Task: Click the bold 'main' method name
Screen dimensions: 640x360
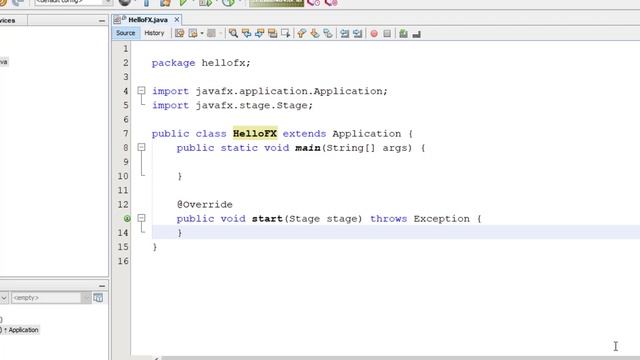Action: 308,148
